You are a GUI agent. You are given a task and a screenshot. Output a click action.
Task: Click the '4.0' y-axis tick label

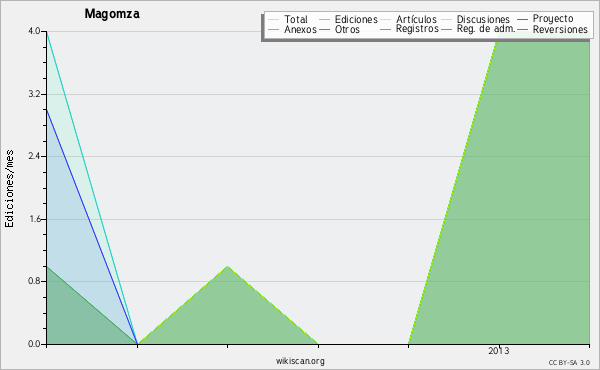[x=34, y=31]
